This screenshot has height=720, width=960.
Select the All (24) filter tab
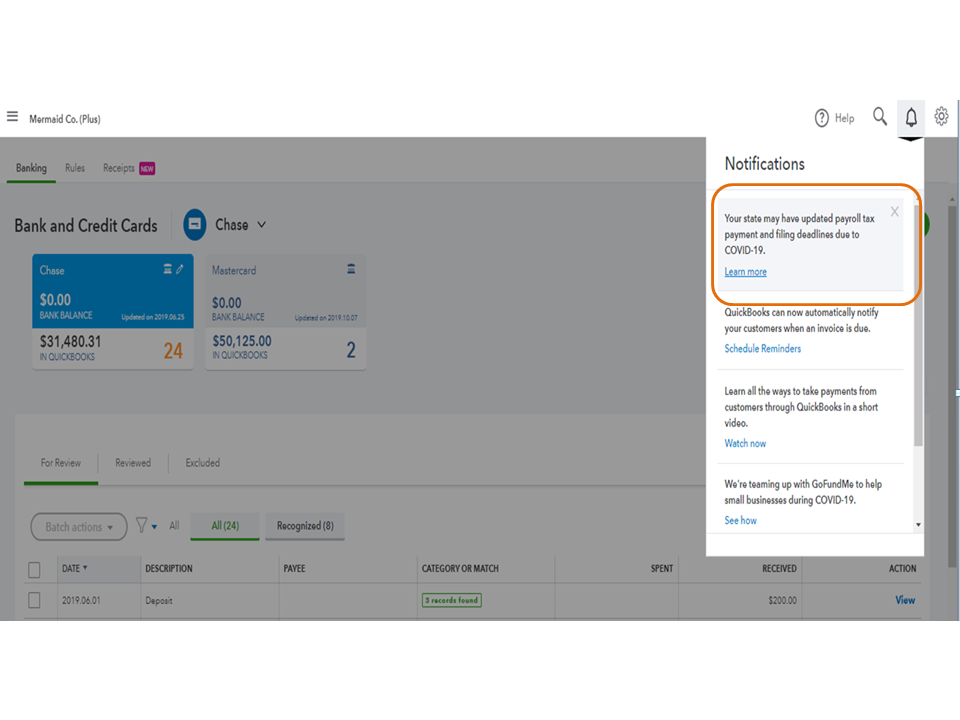coord(225,526)
